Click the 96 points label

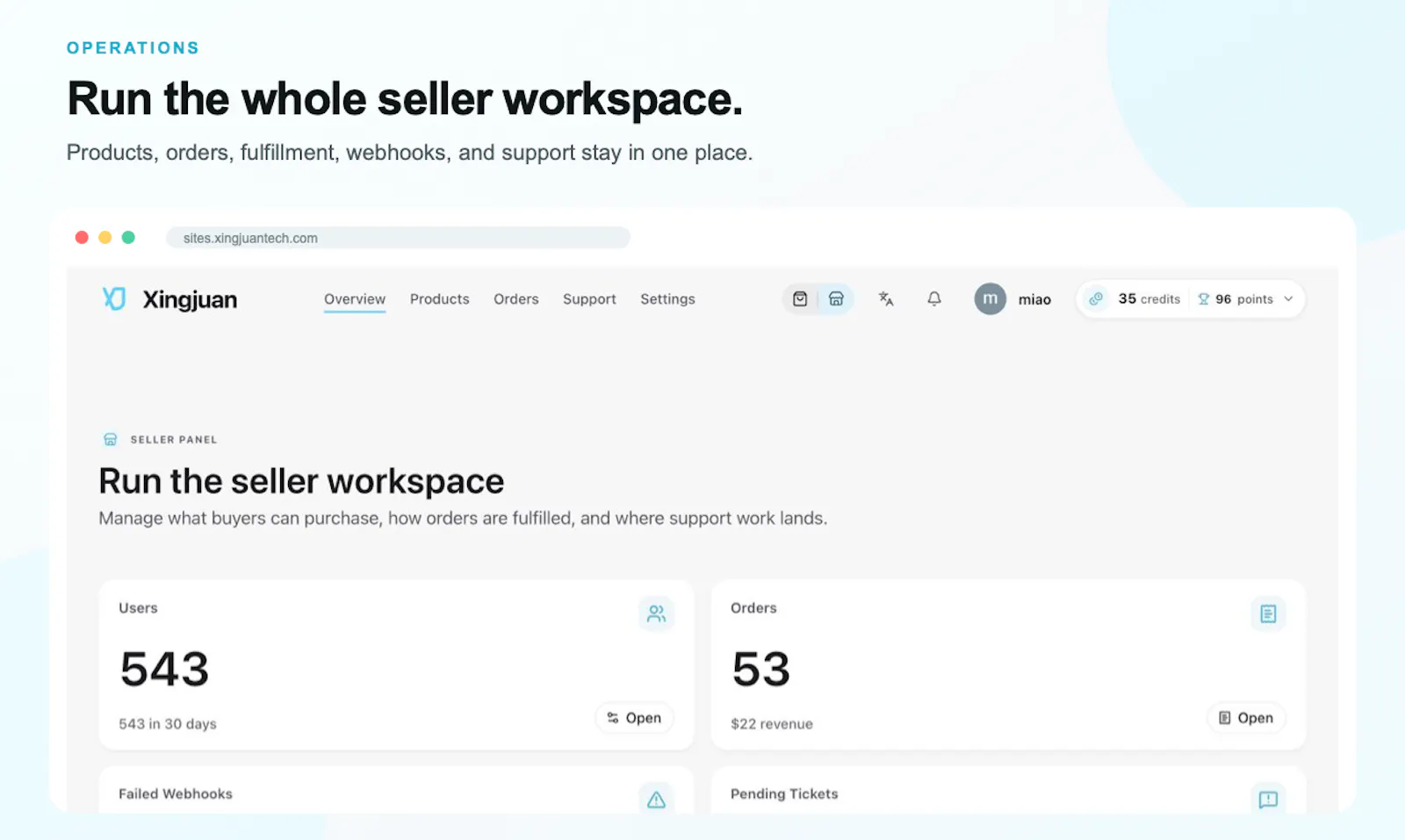click(x=1244, y=299)
